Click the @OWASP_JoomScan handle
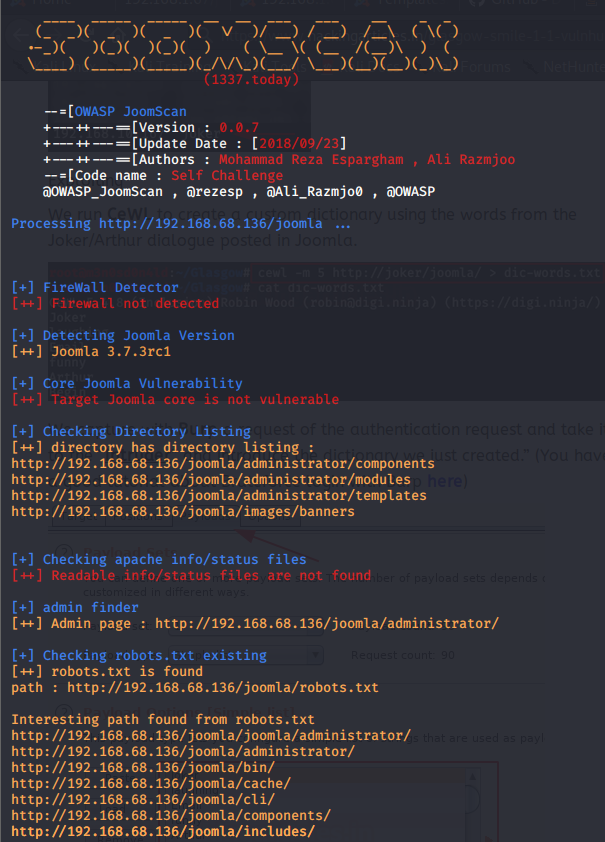 tap(103, 191)
